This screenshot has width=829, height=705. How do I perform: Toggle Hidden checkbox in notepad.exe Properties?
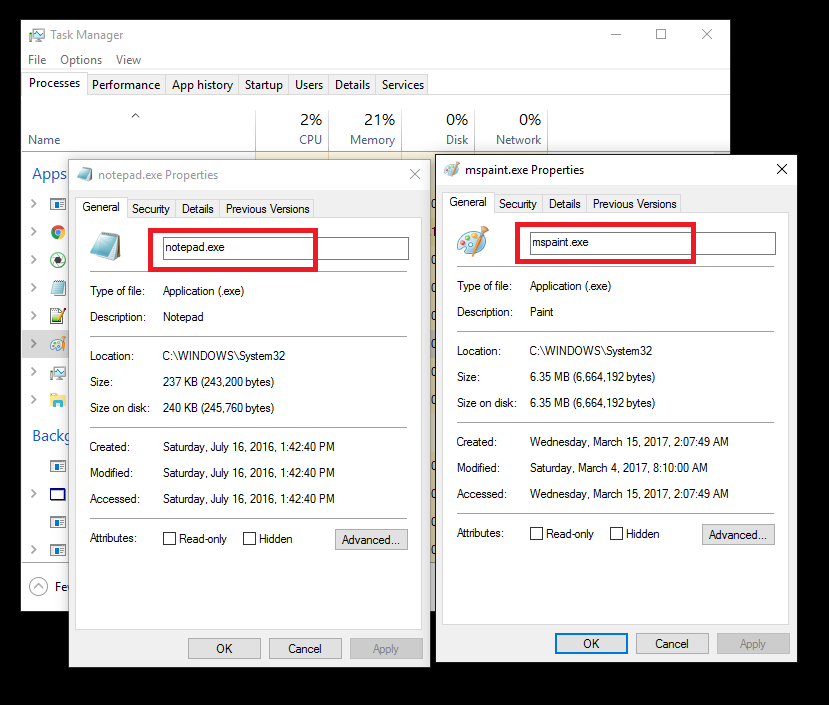point(249,538)
